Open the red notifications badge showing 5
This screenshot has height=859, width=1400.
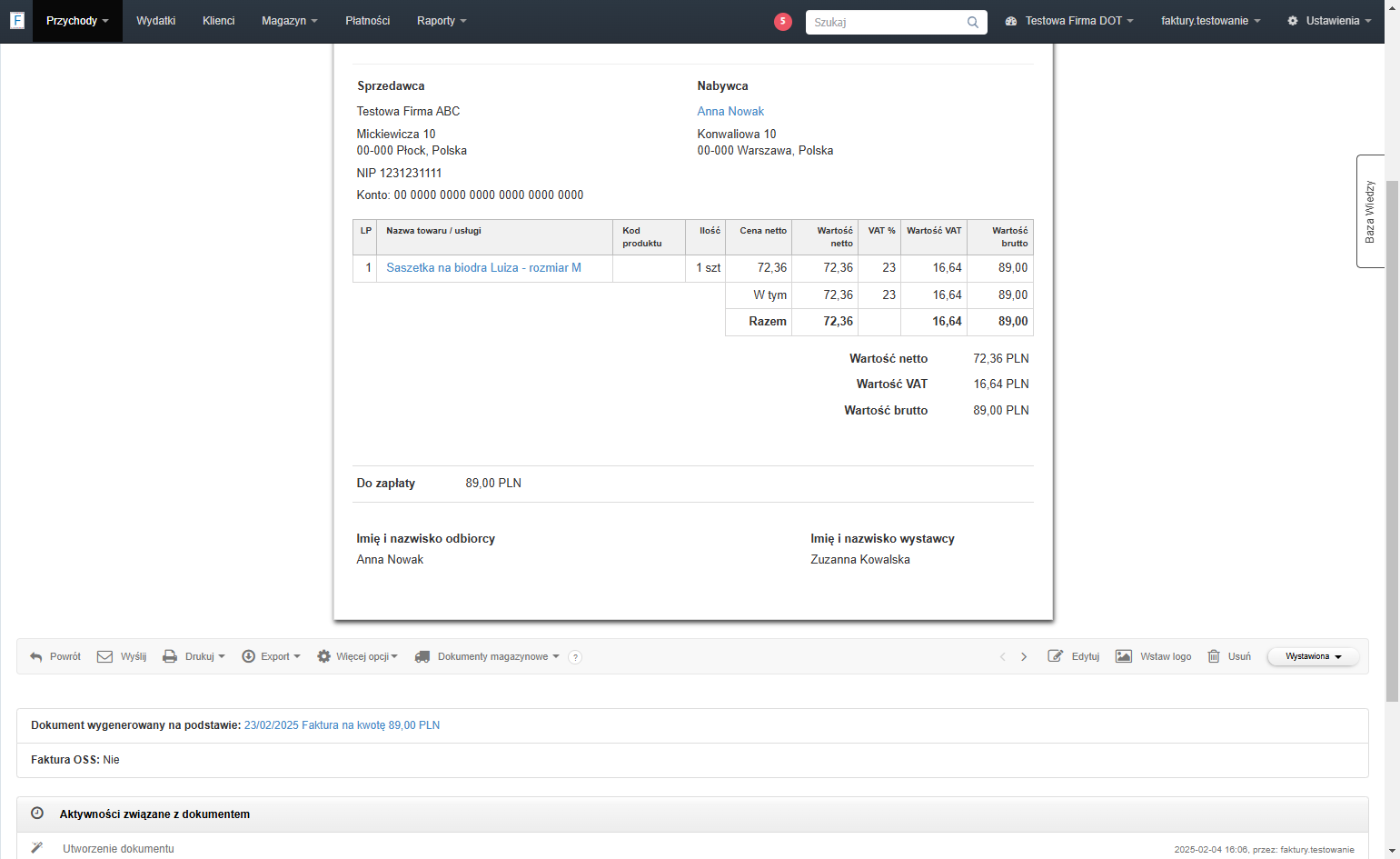782,21
